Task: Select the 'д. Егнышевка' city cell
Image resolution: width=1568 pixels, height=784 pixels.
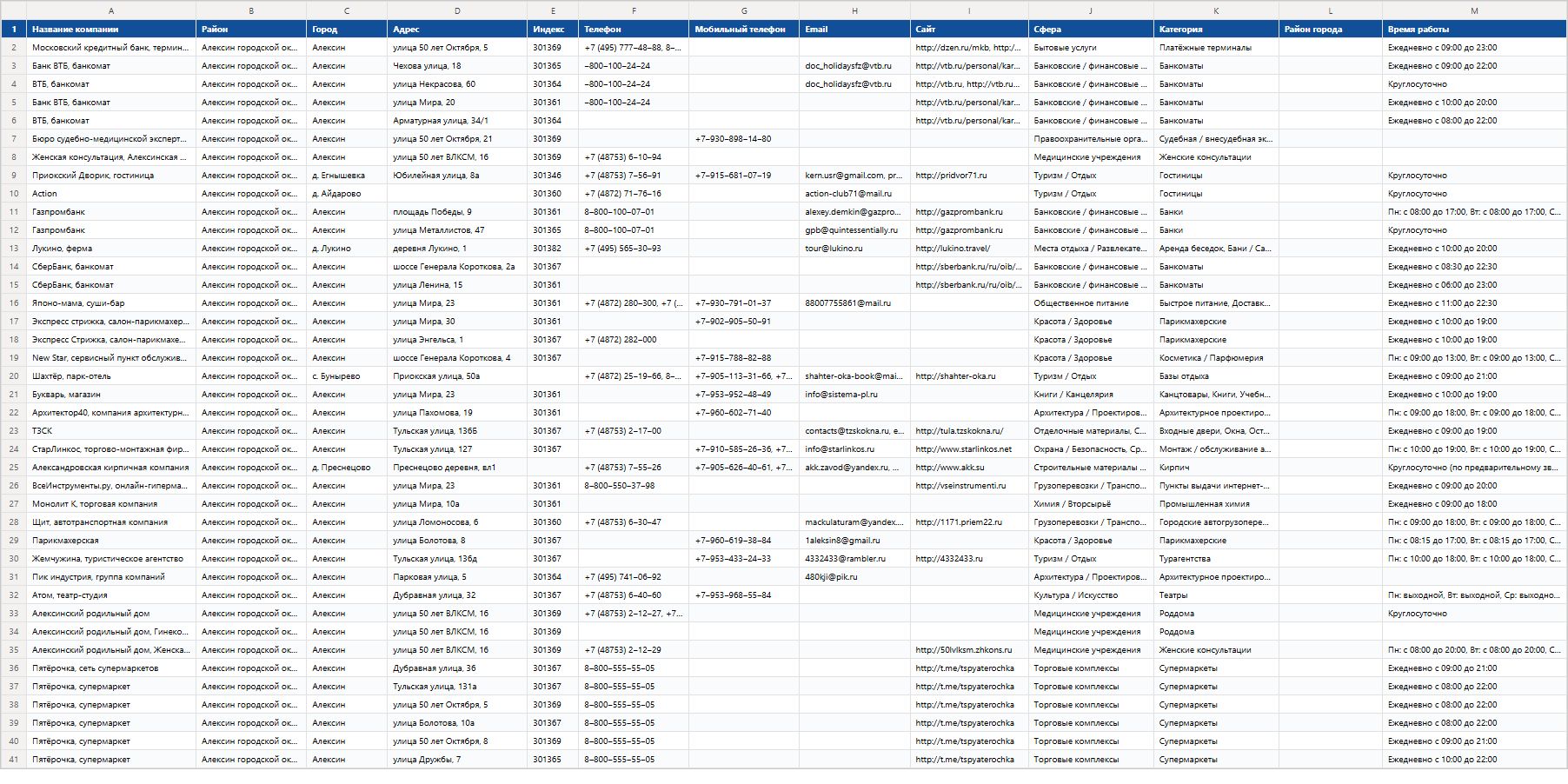Action: (x=347, y=176)
